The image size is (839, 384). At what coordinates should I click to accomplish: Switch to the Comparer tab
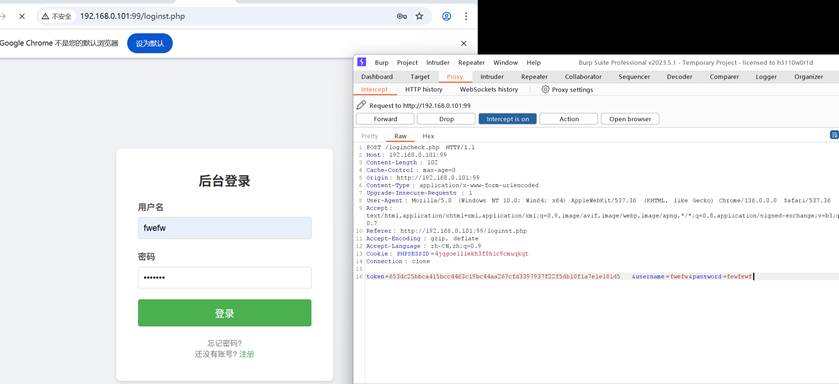pos(724,76)
